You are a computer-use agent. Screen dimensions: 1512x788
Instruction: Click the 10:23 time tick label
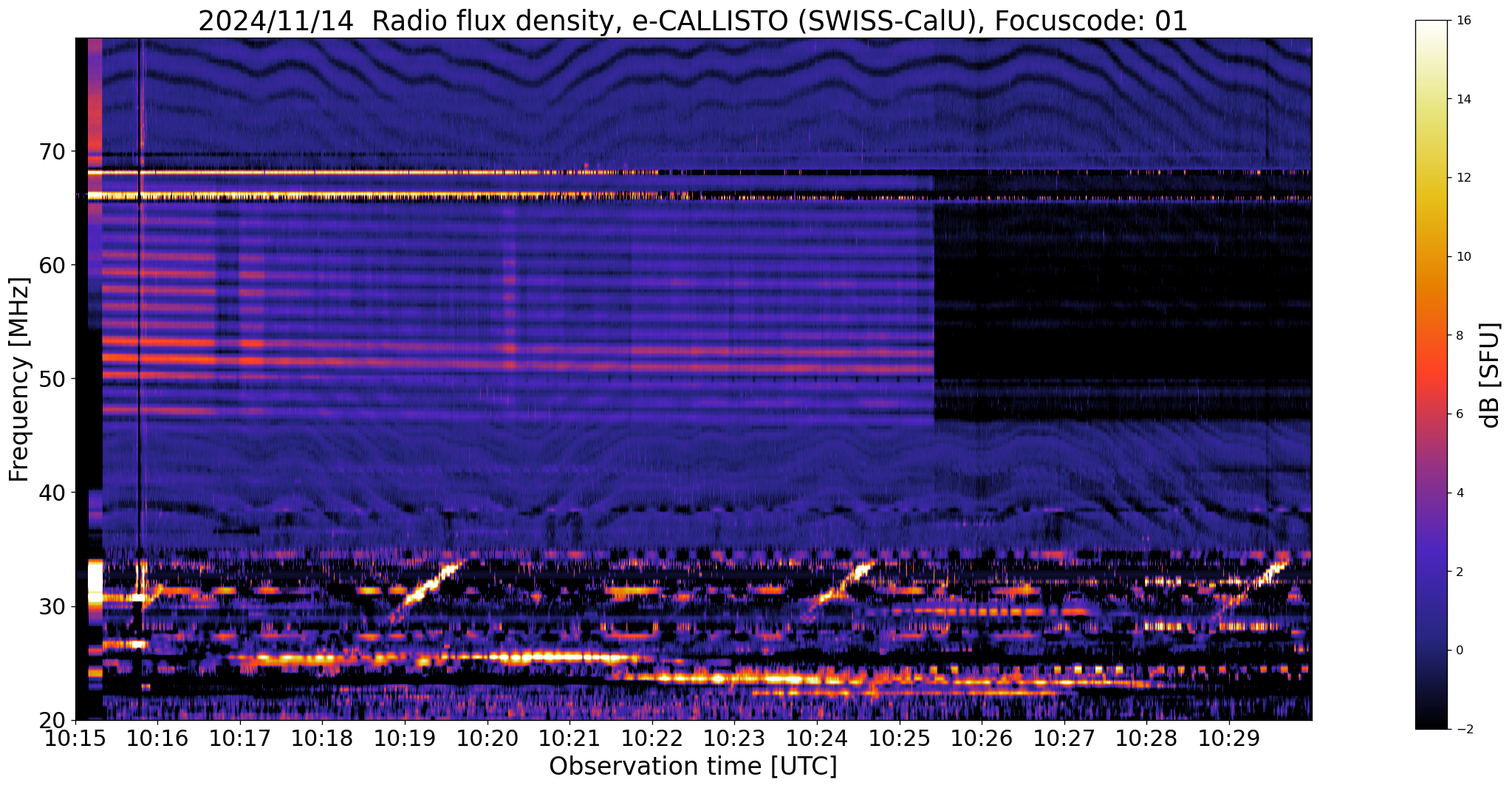tap(734, 739)
